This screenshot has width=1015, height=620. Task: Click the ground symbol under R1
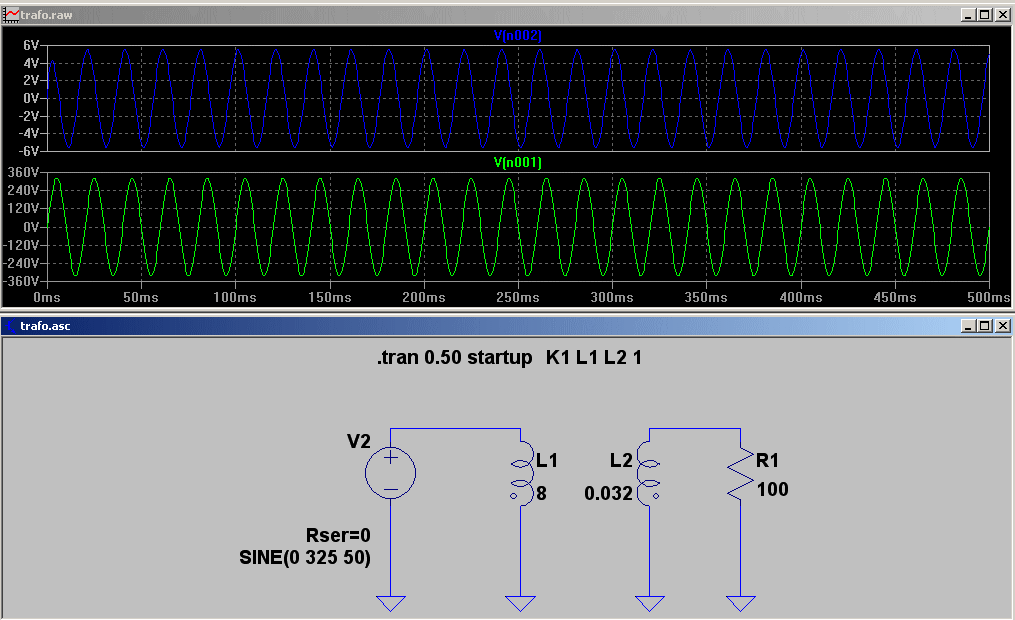click(x=741, y=603)
